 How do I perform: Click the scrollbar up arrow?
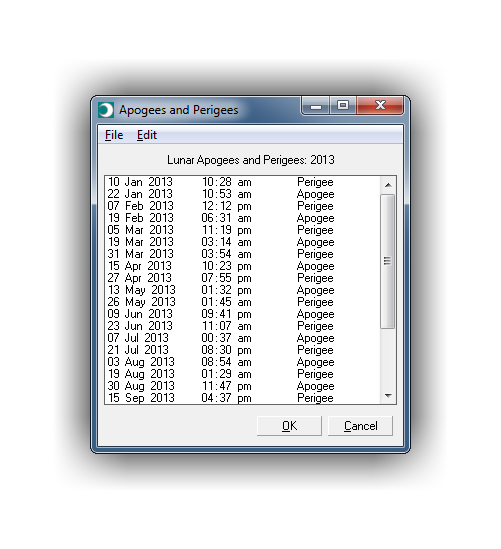[388, 185]
